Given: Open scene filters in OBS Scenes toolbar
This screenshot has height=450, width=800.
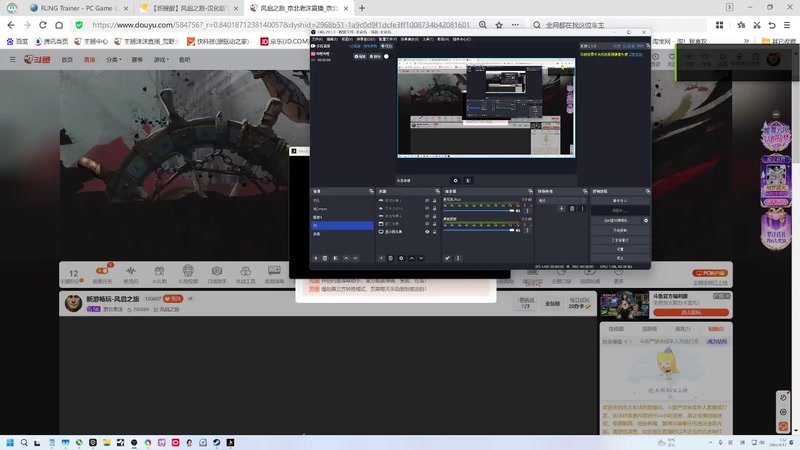Looking at the screenshot, I should click(335, 258).
